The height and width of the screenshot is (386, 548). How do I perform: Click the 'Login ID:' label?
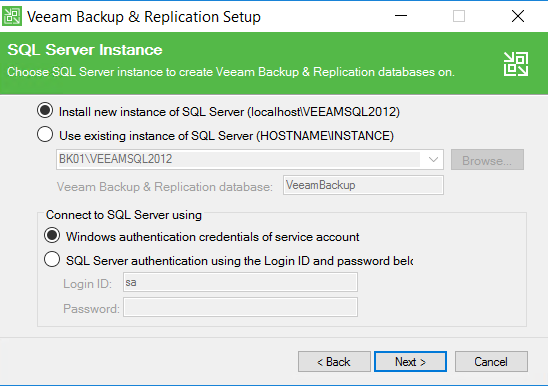87,284
